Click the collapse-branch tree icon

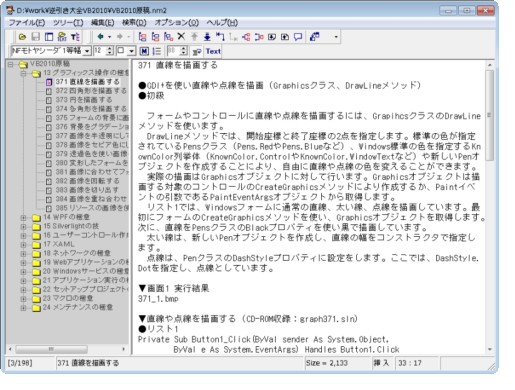(259, 37)
